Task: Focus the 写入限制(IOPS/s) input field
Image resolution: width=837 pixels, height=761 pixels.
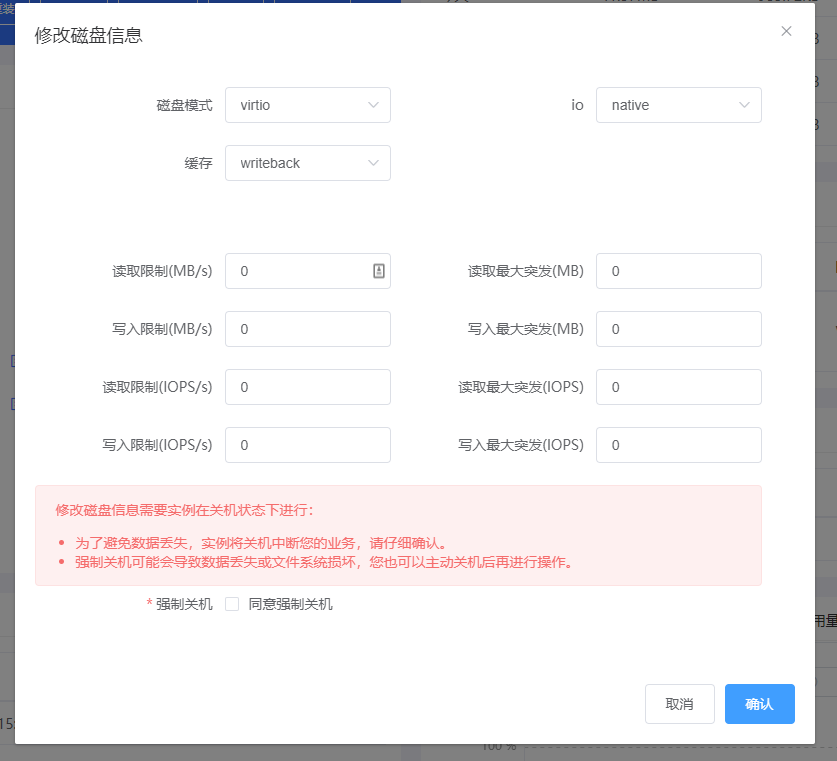Action: (307, 445)
